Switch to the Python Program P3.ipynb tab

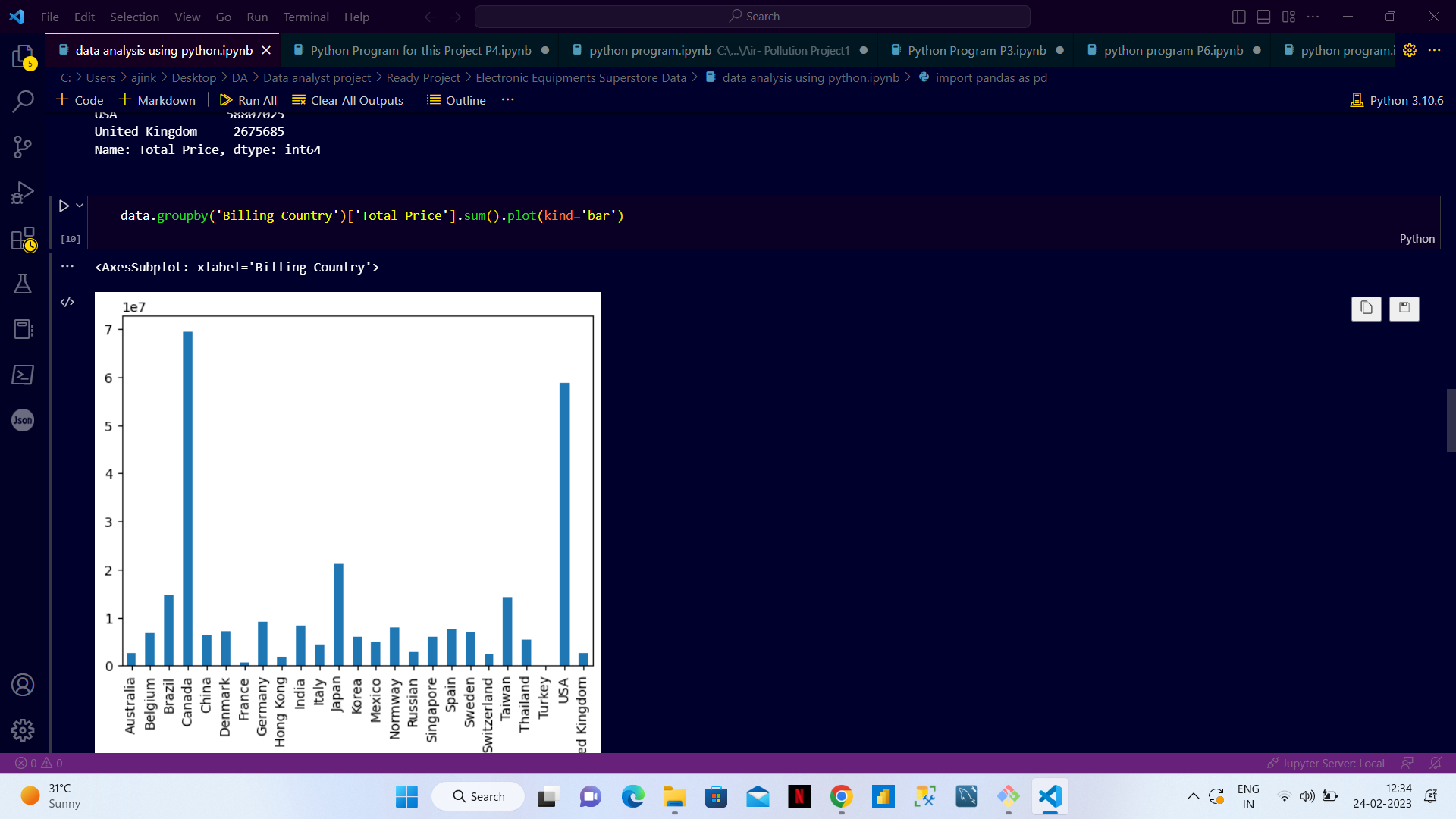pyautogui.click(x=976, y=50)
